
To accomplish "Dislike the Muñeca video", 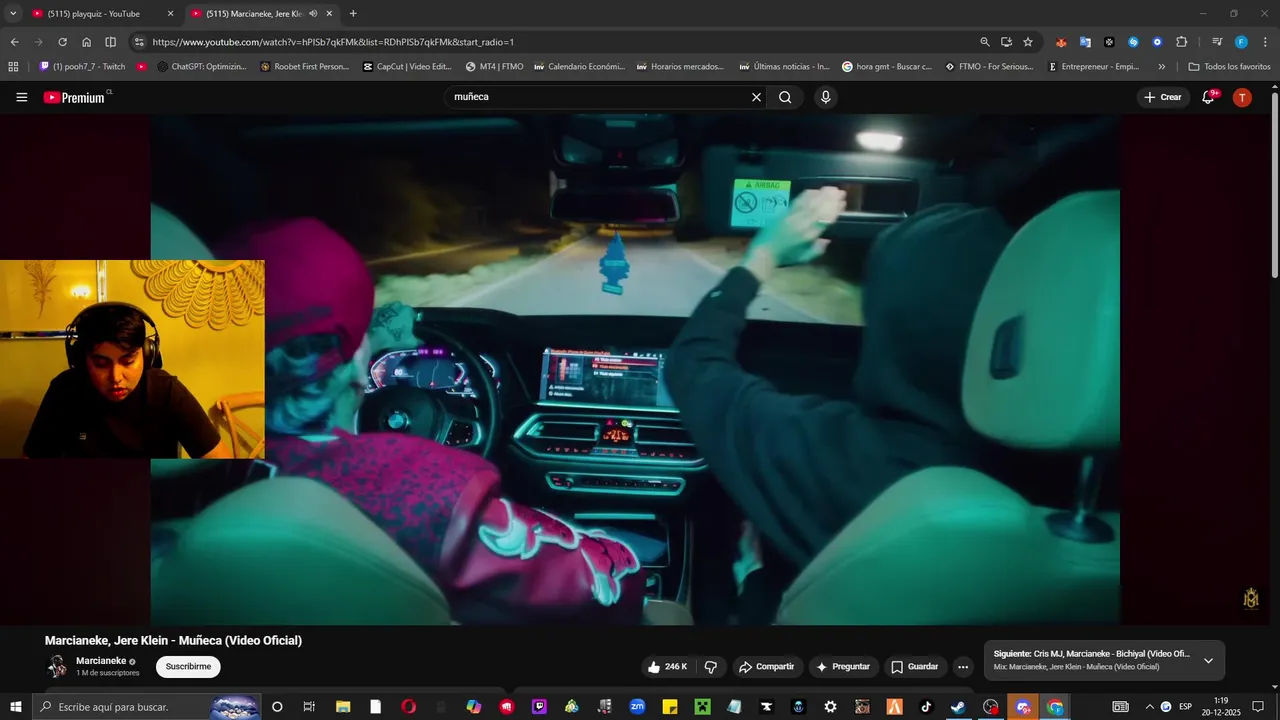I will [x=711, y=667].
